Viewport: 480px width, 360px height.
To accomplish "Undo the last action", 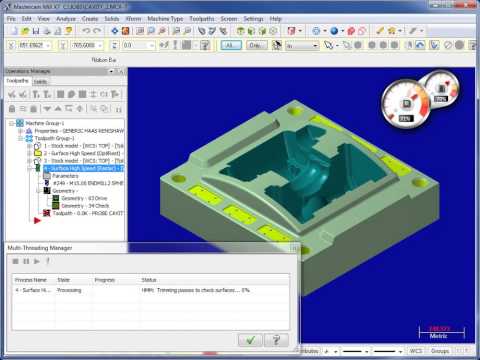I will tap(86, 31).
